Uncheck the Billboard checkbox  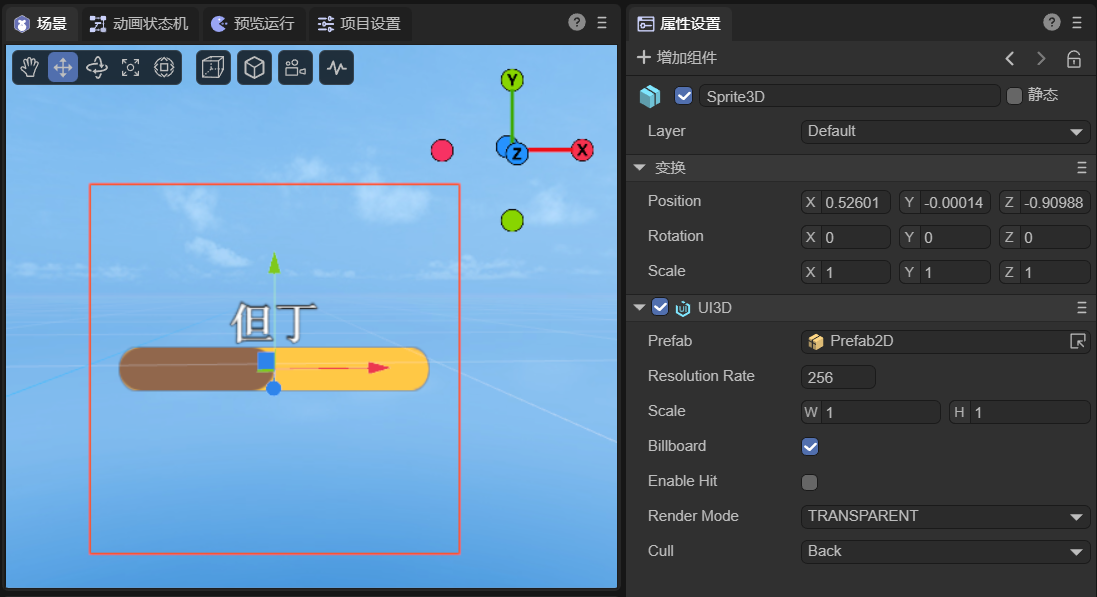[x=810, y=447]
